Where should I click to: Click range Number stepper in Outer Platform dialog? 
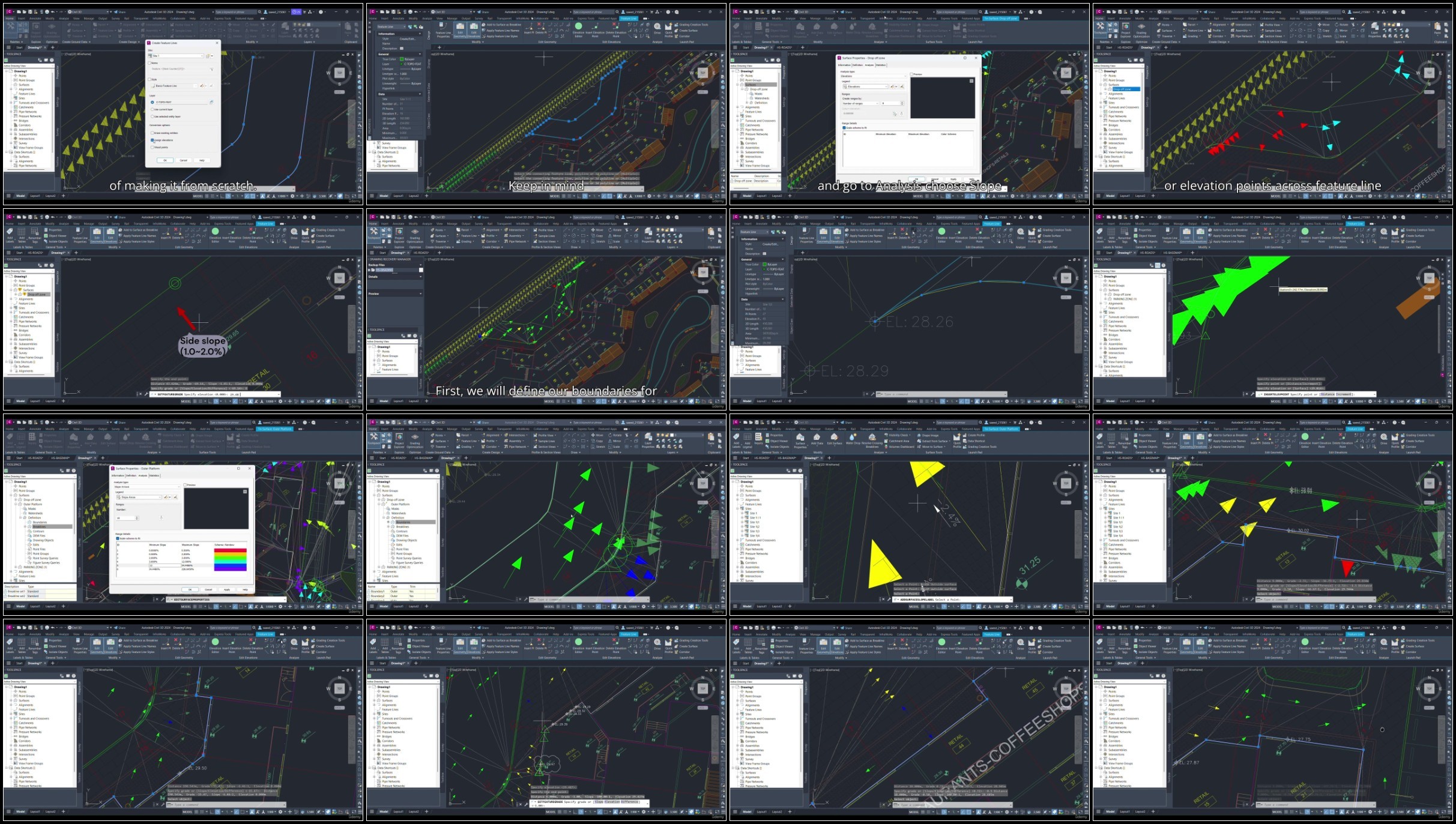(137, 518)
